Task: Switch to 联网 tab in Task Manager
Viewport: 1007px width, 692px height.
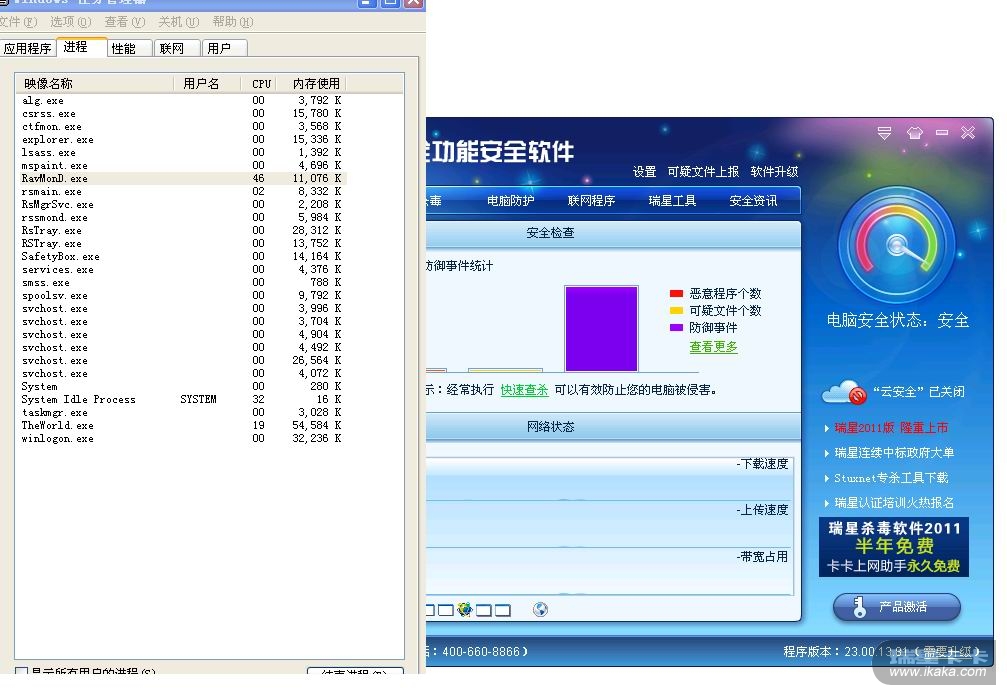Action: [x=177, y=48]
